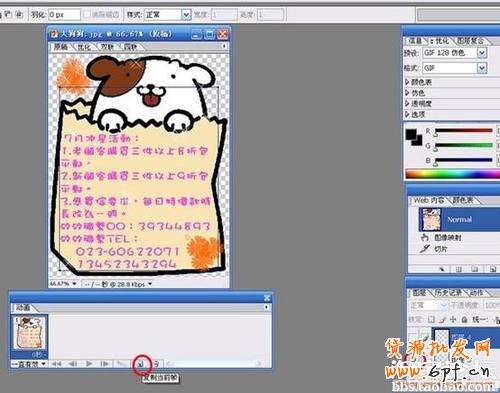
Task: Click the lock position cross icon
Action: 453,319
